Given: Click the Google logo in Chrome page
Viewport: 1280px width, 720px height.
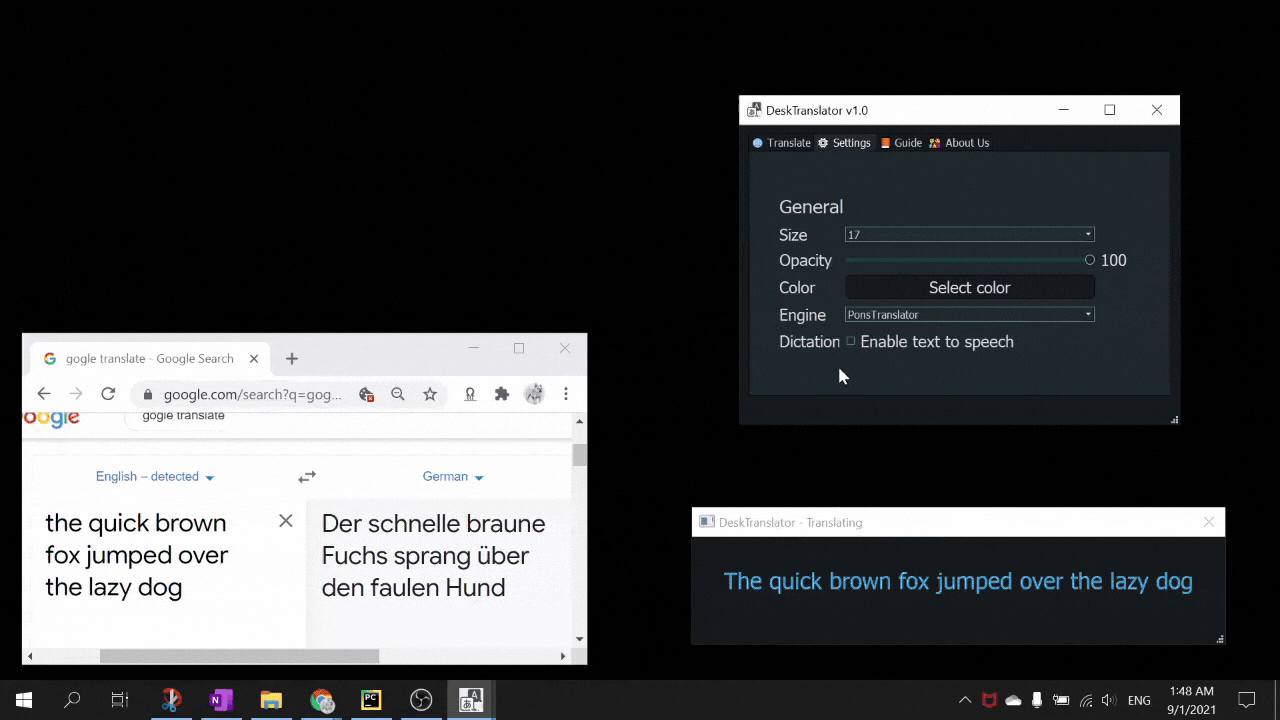Looking at the screenshot, I should point(51,418).
